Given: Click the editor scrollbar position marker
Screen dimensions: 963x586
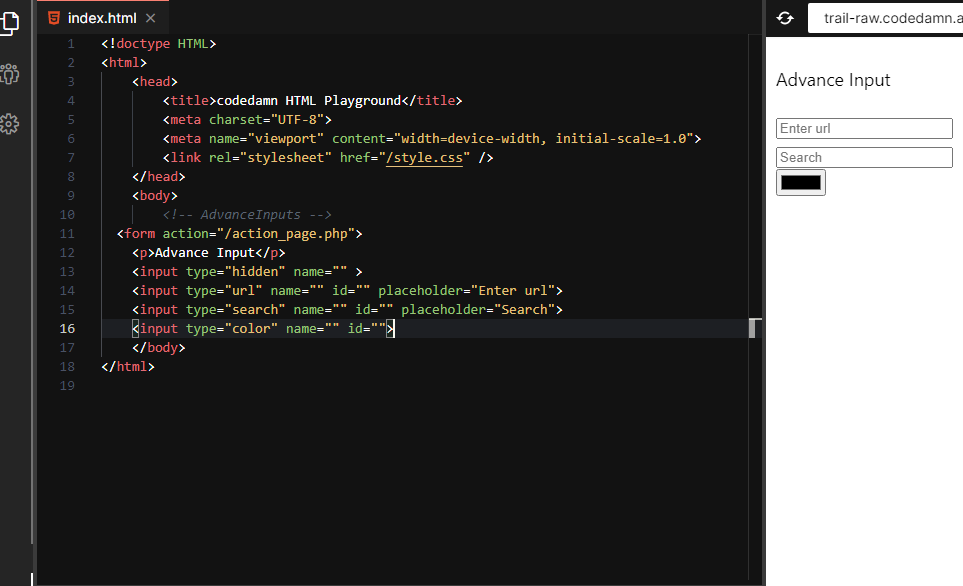Looking at the screenshot, I should click(x=755, y=329).
